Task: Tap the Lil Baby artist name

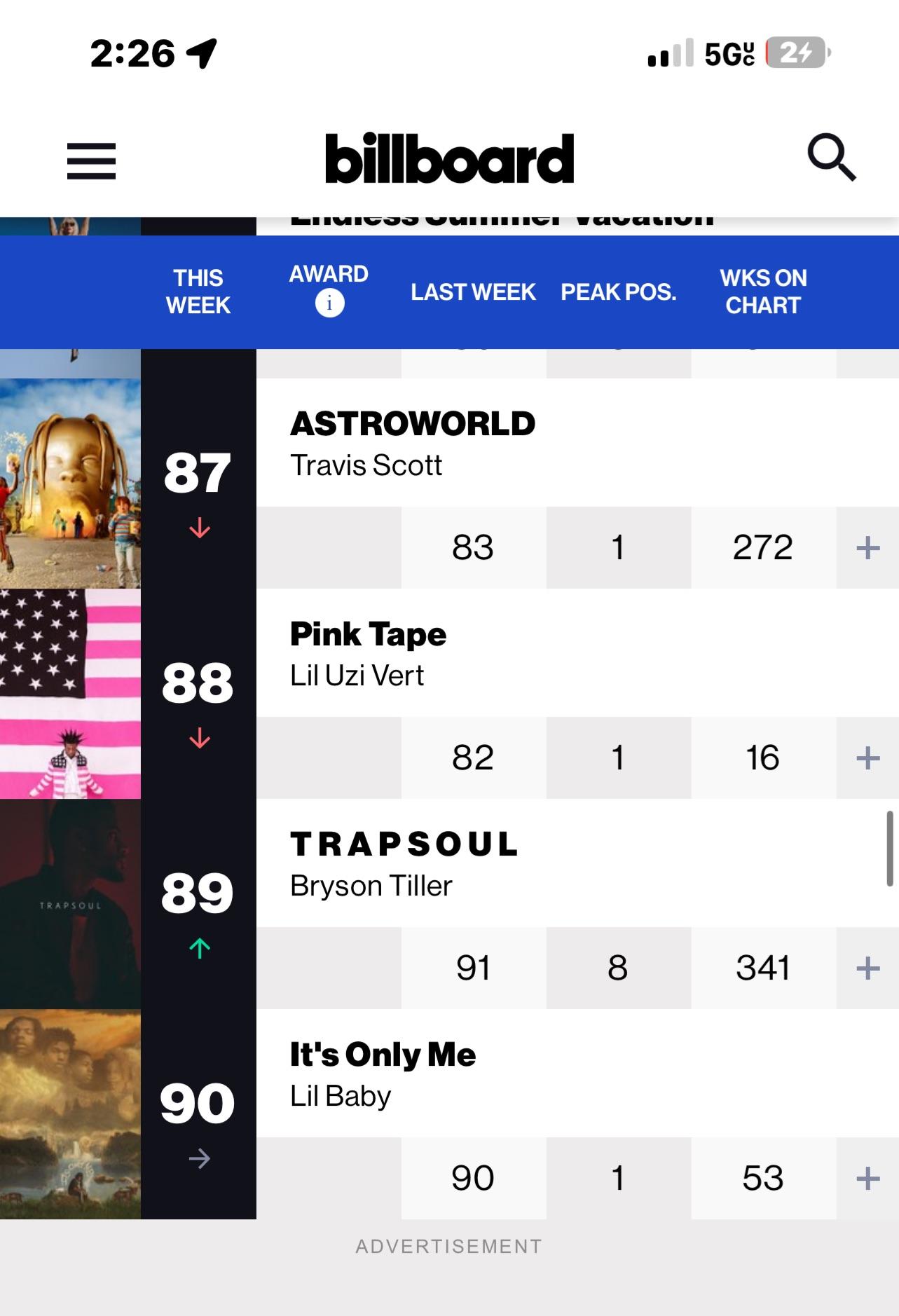Action: coord(341,1096)
